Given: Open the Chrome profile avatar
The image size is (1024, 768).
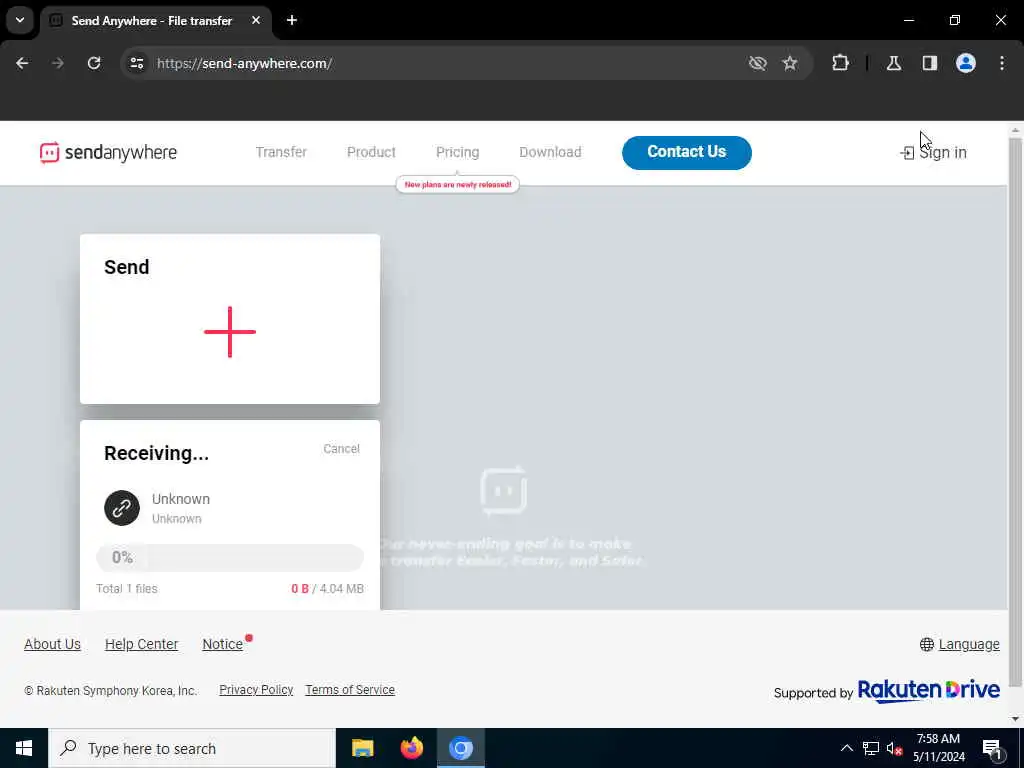Looking at the screenshot, I should pos(966,63).
